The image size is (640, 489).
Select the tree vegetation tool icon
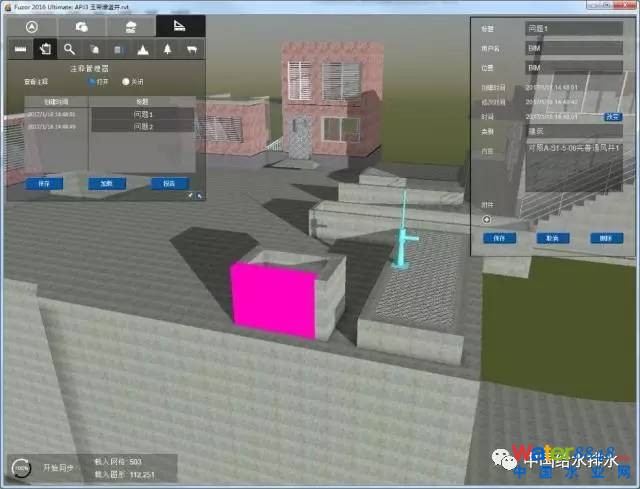[166, 48]
